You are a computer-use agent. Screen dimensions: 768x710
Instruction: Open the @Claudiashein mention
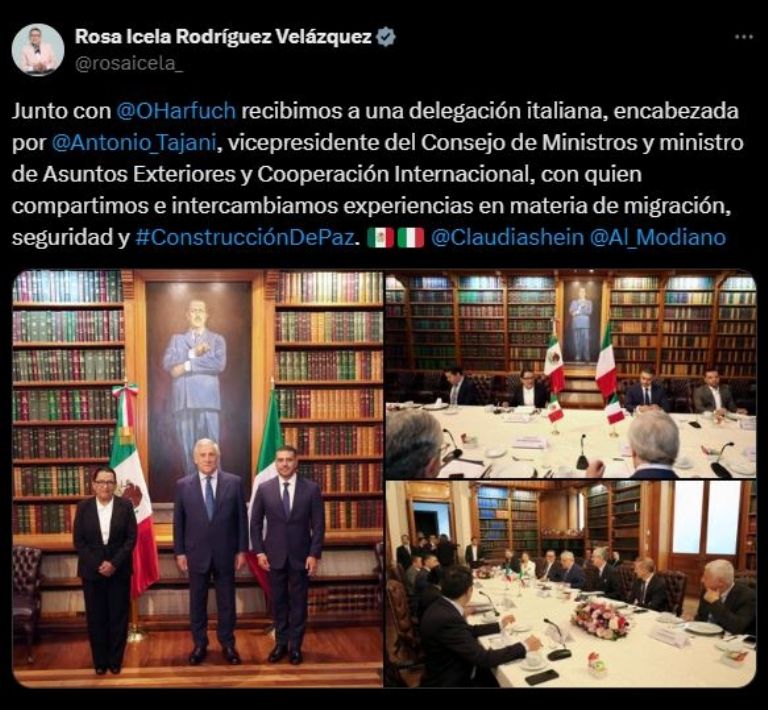(x=507, y=237)
